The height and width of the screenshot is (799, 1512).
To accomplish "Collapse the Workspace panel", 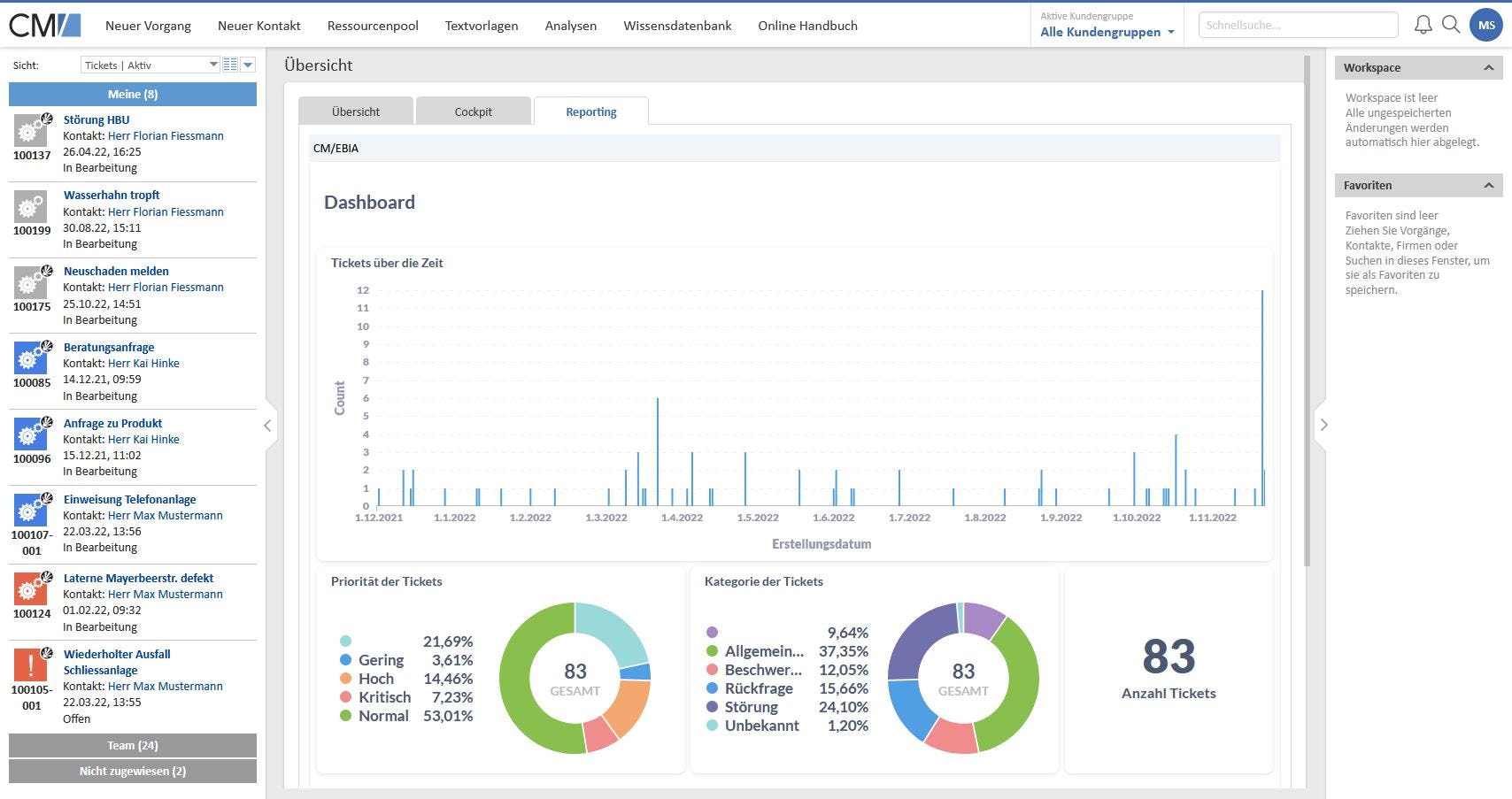I will click(x=1488, y=67).
